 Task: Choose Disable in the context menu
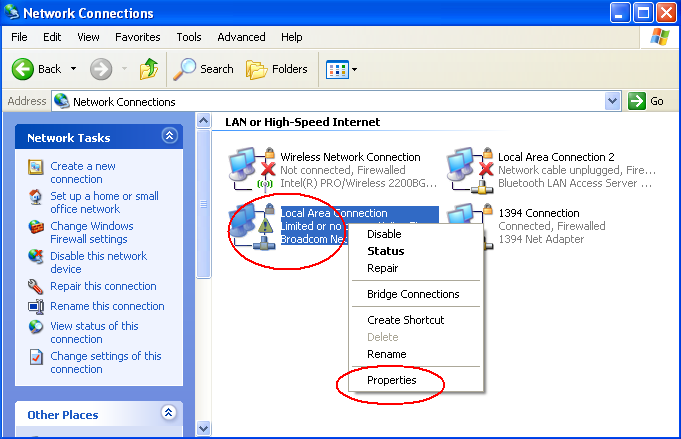pyautogui.click(x=384, y=234)
